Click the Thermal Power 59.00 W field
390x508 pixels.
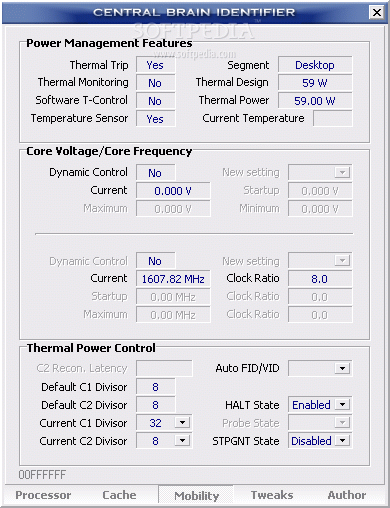pos(315,101)
